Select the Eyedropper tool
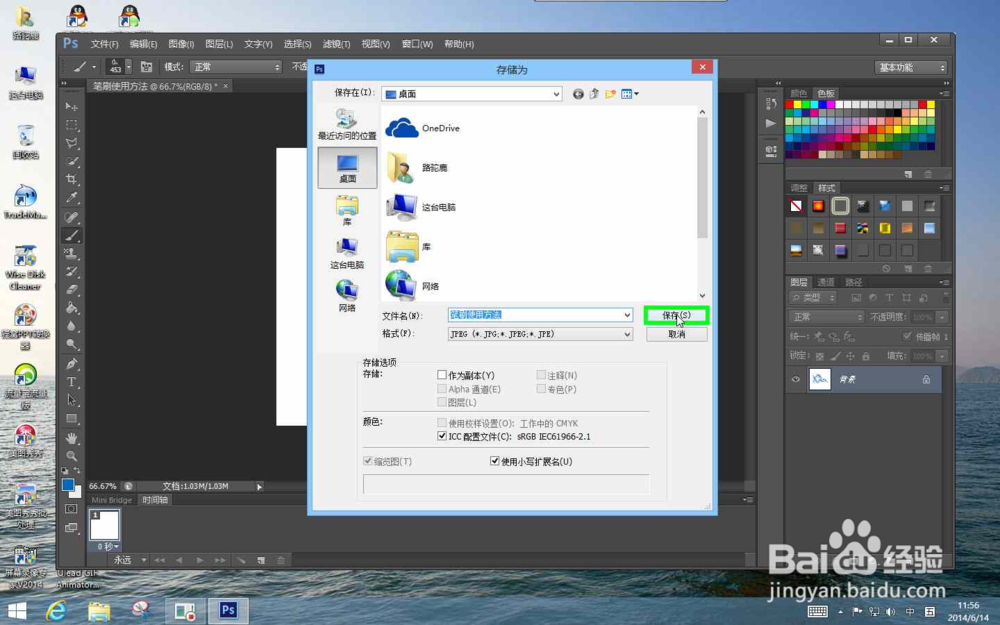The image size is (1000, 625). point(71,198)
